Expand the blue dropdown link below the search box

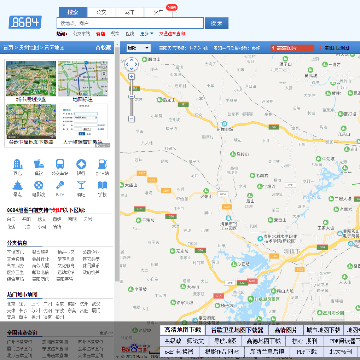pyautogui.click(x=146, y=34)
